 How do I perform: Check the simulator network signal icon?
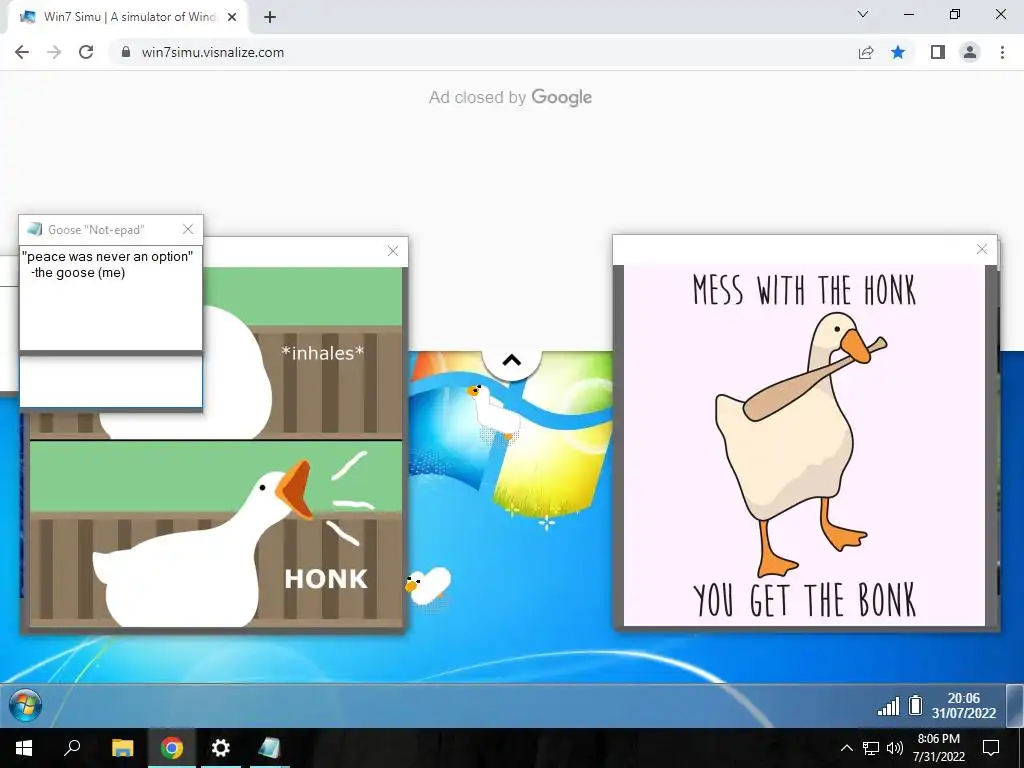pyautogui.click(x=888, y=706)
